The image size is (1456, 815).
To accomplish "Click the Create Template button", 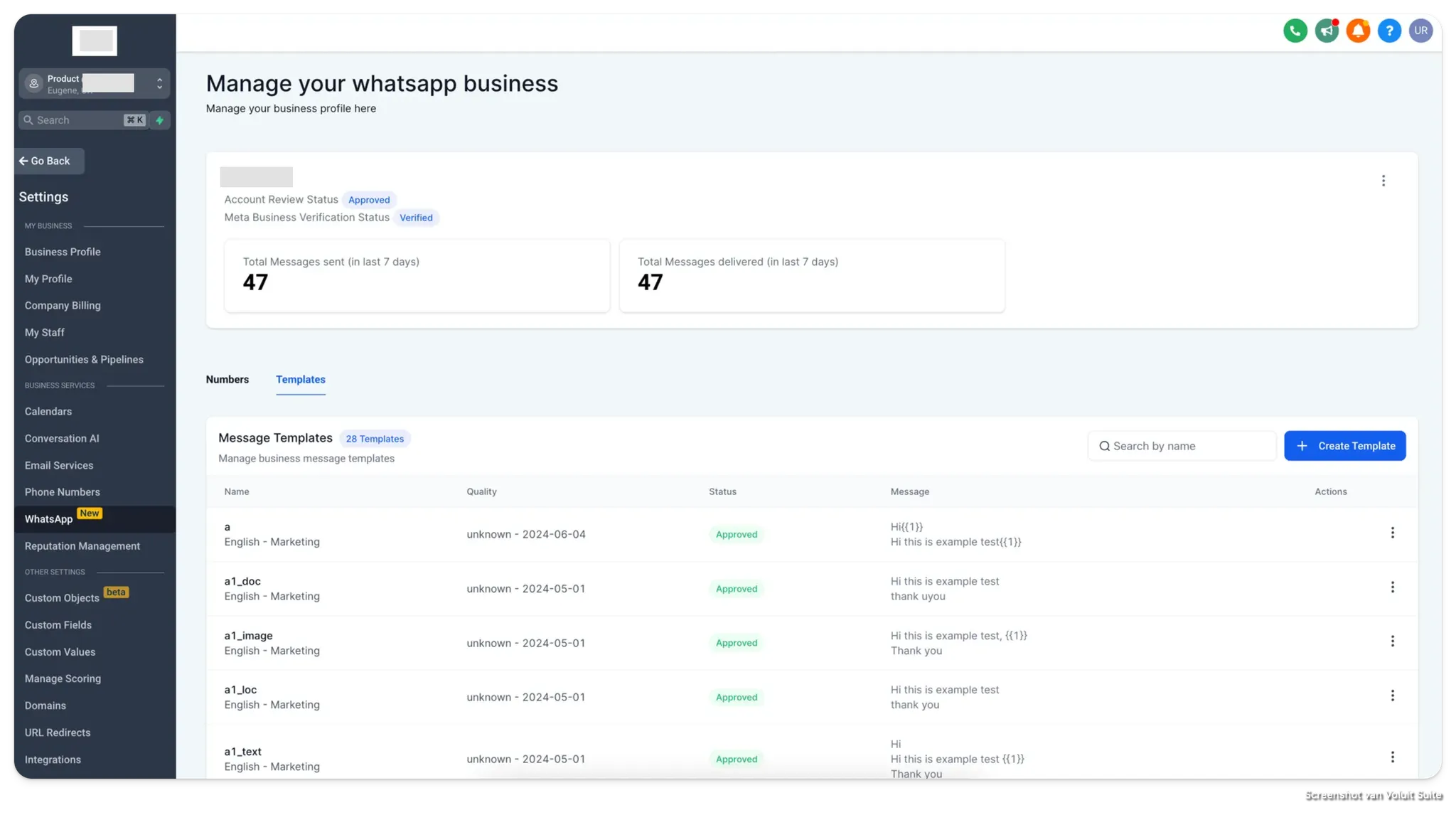I will tap(1344, 446).
